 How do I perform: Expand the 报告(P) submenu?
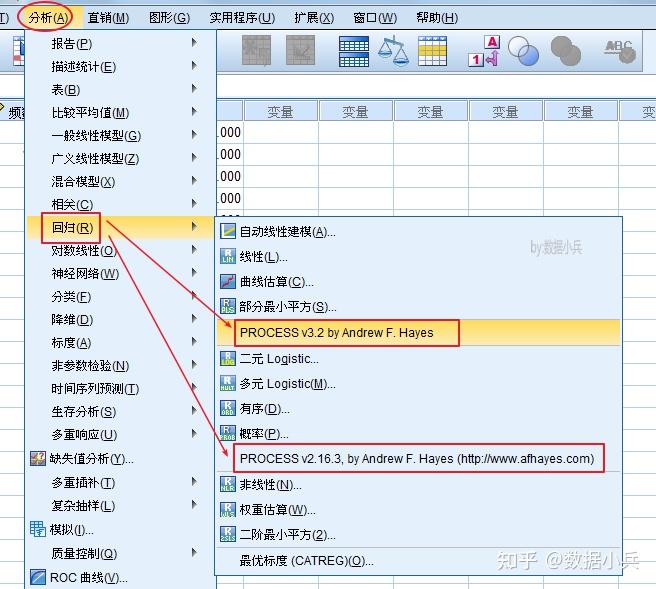120,44
